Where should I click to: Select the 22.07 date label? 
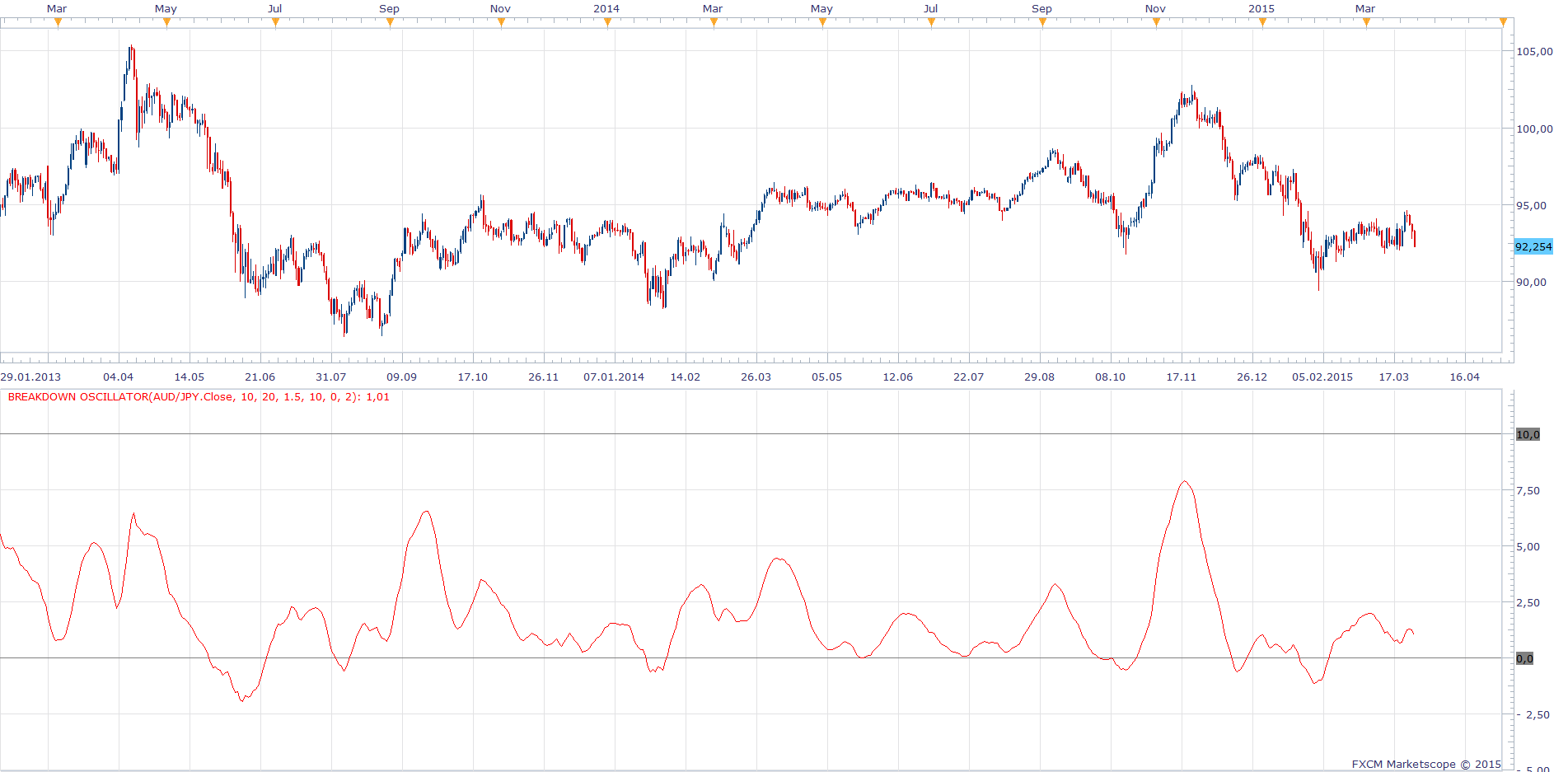pyautogui.click(x=968, y=377)
